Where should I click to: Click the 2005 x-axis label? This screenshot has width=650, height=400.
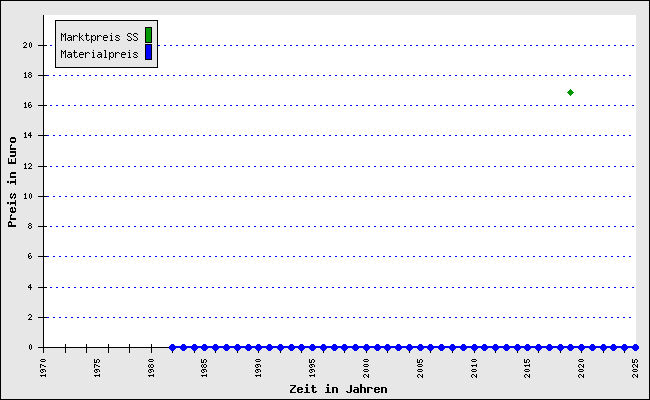[x=420, y=368]
